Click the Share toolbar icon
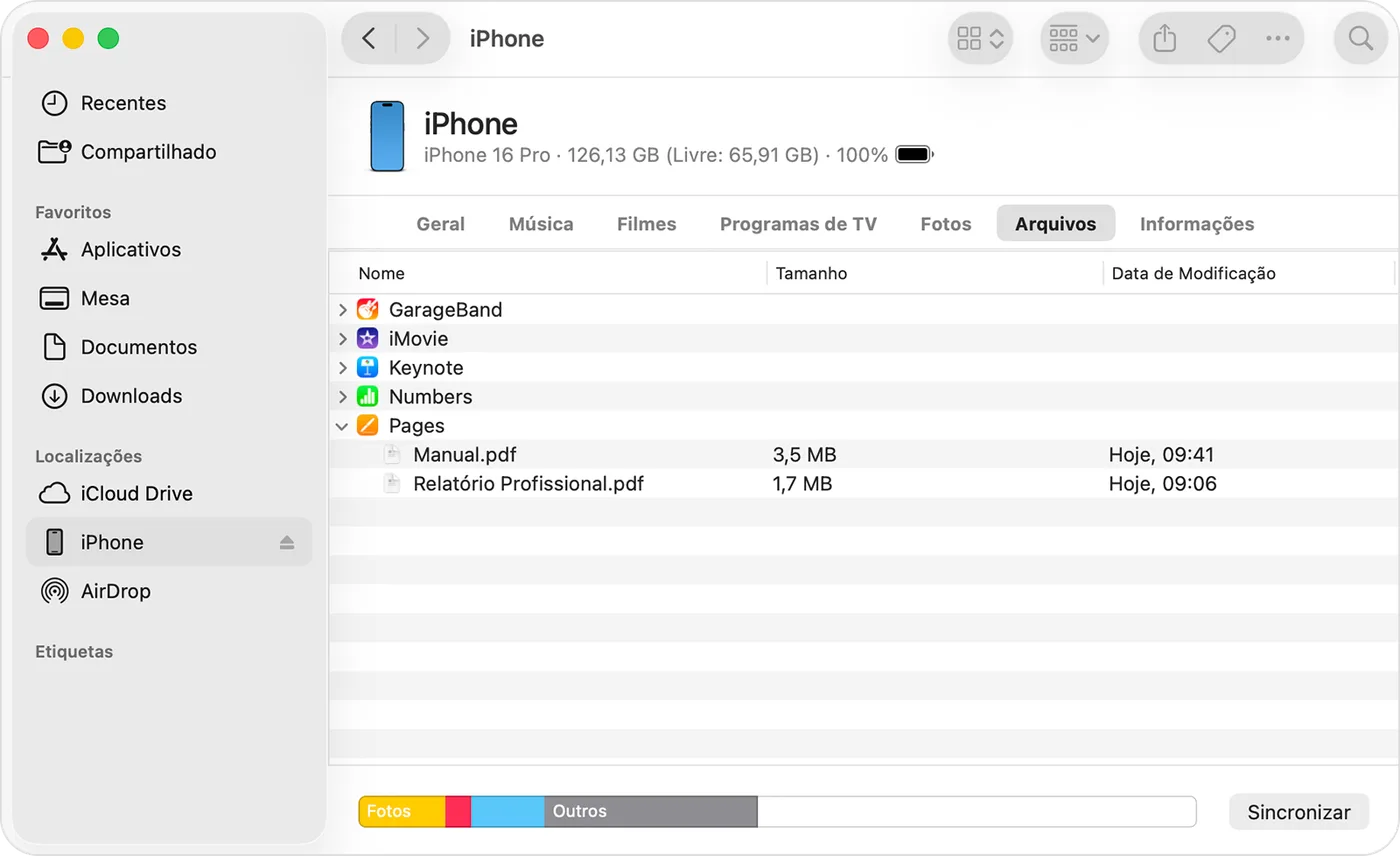Image resolution: width=1400 pixels, height=856 pixels. click(x=1164, y=39)
